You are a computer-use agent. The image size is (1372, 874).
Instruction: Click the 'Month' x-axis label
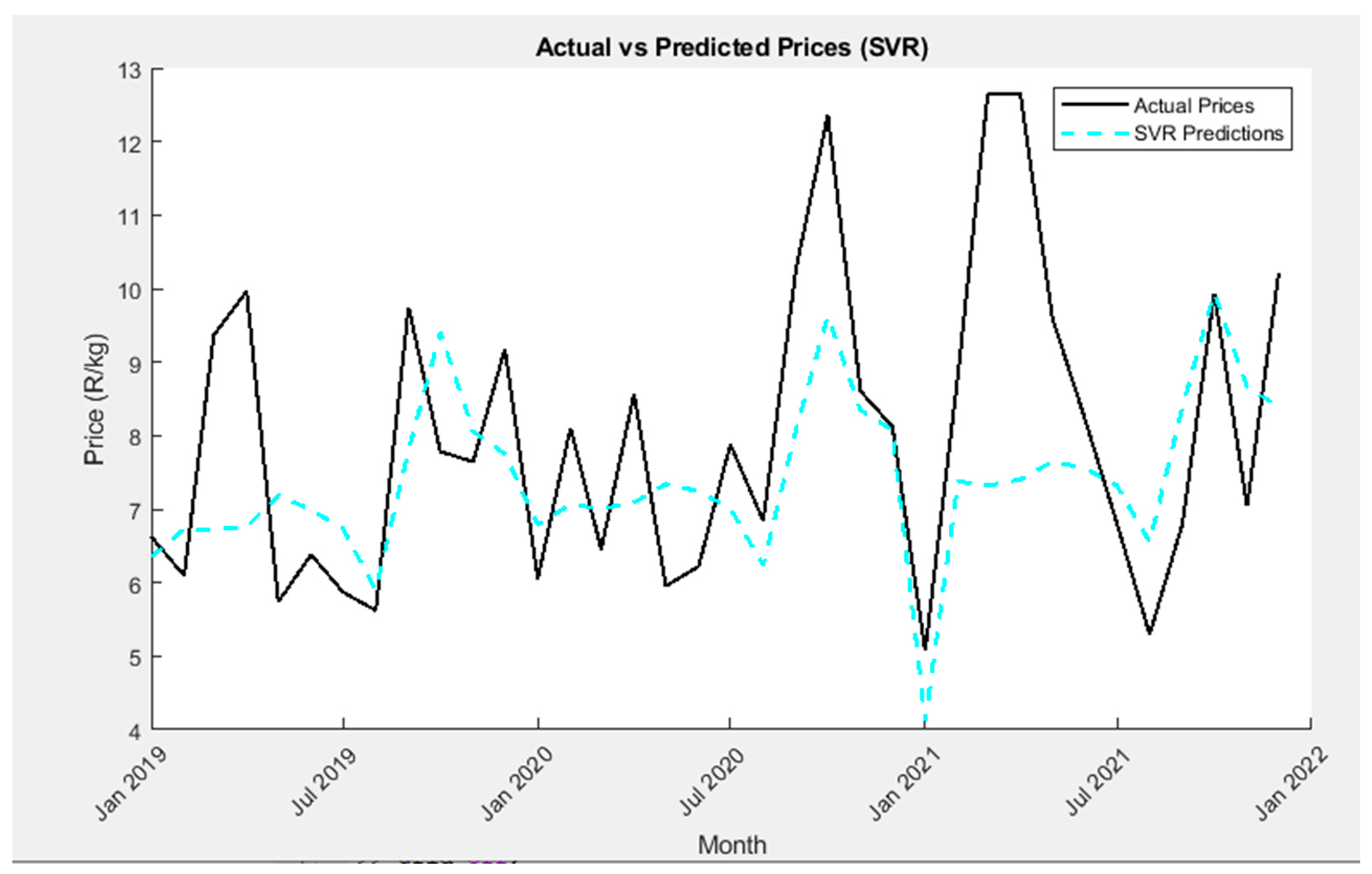pyautogui.click(x=732, y=845)
